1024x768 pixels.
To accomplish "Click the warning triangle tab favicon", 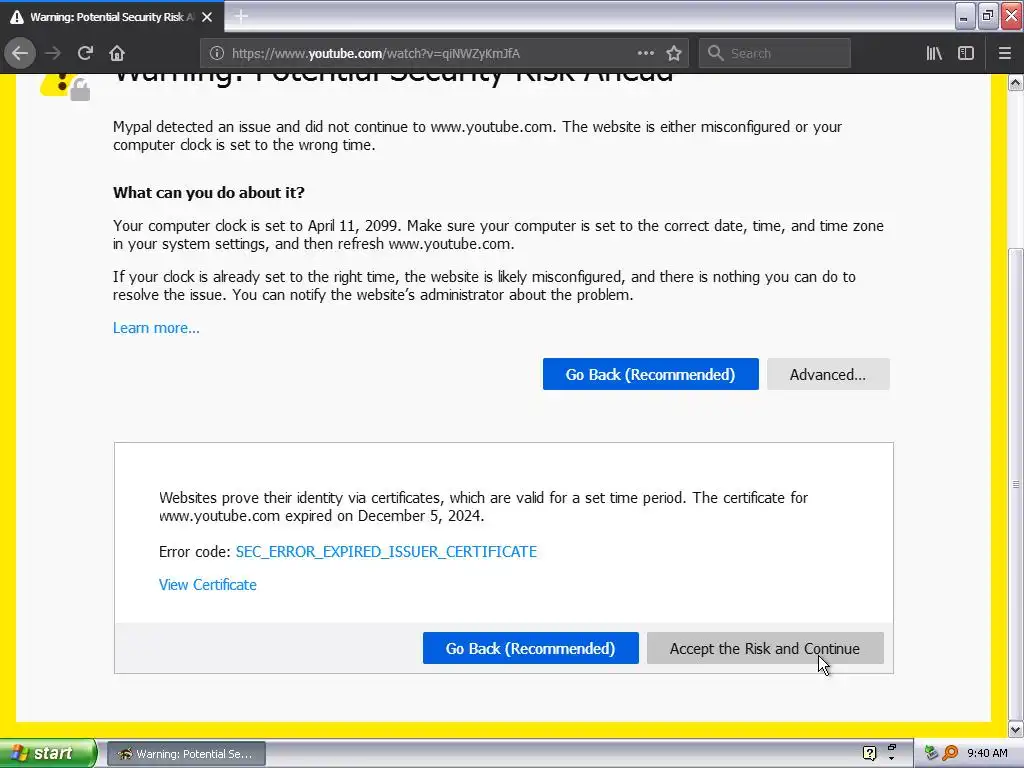I will click(17, 17).
